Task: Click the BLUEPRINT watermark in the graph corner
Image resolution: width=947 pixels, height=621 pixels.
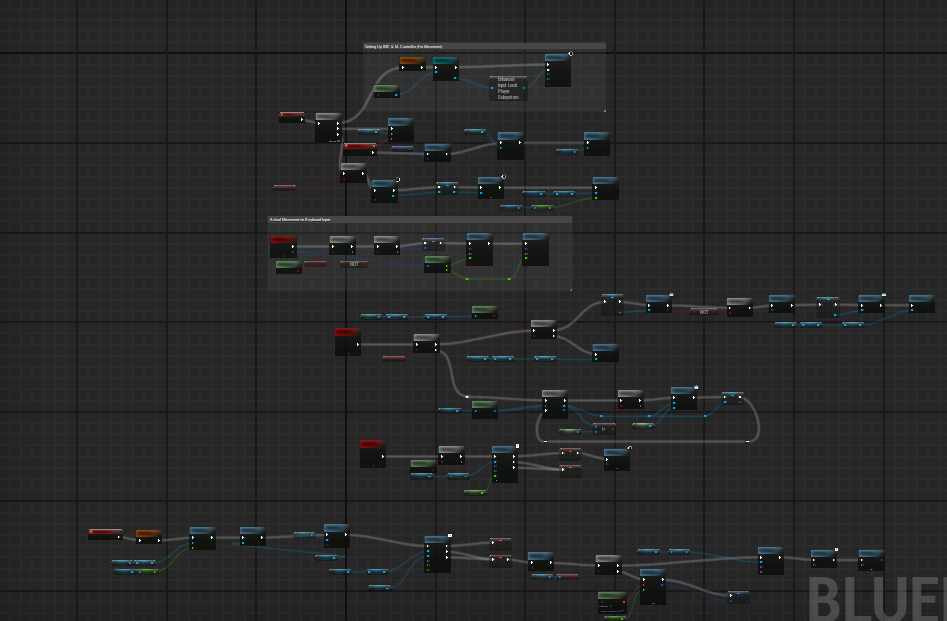Action: 875,596
